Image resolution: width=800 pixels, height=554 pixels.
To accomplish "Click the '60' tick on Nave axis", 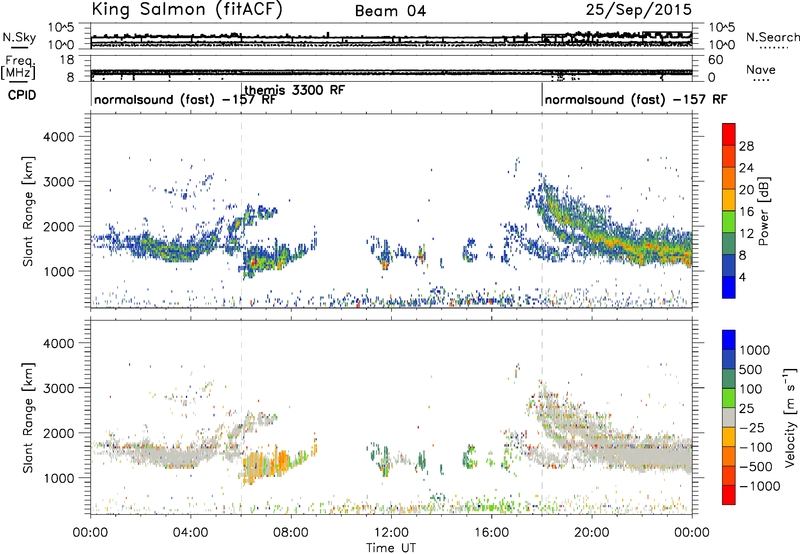I will (715, 60).
